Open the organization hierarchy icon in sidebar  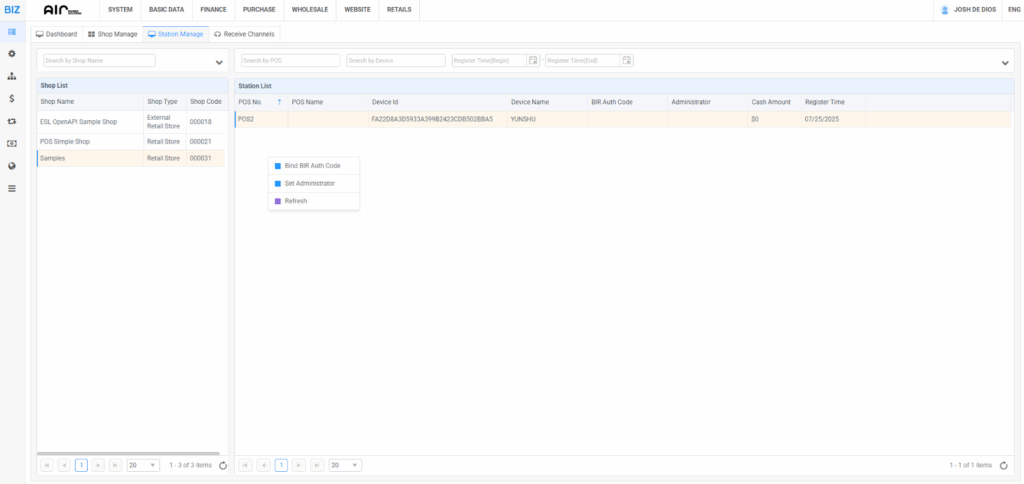11,76
